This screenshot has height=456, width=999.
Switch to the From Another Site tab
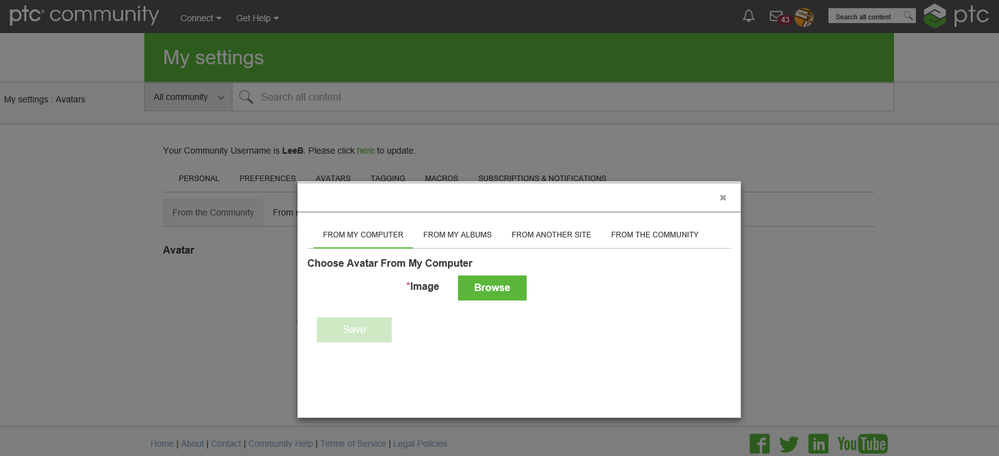coord(551,235)
